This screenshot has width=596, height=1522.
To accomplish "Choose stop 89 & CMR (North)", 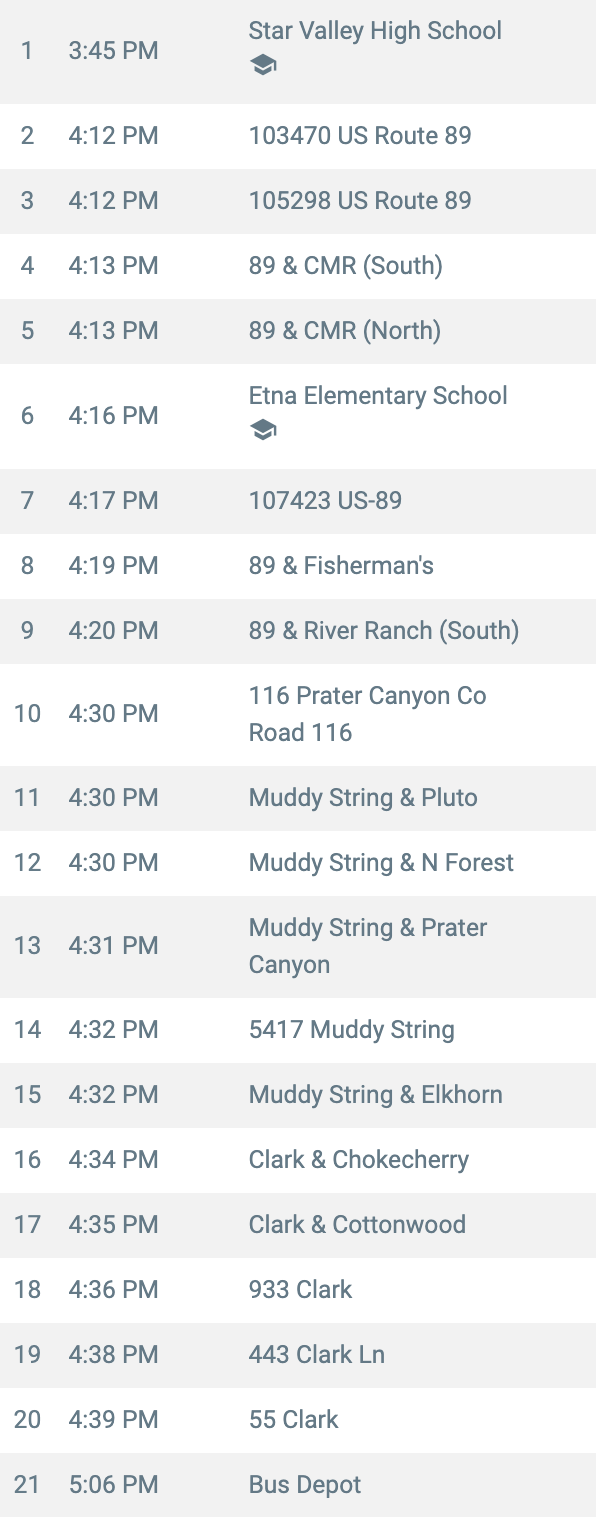I will (298, 330).
